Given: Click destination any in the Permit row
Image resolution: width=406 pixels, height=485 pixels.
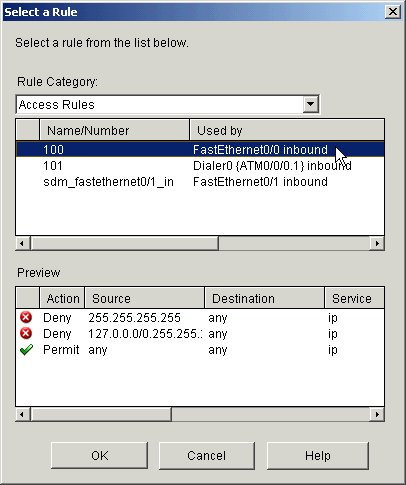Looking at the screenshot, I should pos(218,350).
